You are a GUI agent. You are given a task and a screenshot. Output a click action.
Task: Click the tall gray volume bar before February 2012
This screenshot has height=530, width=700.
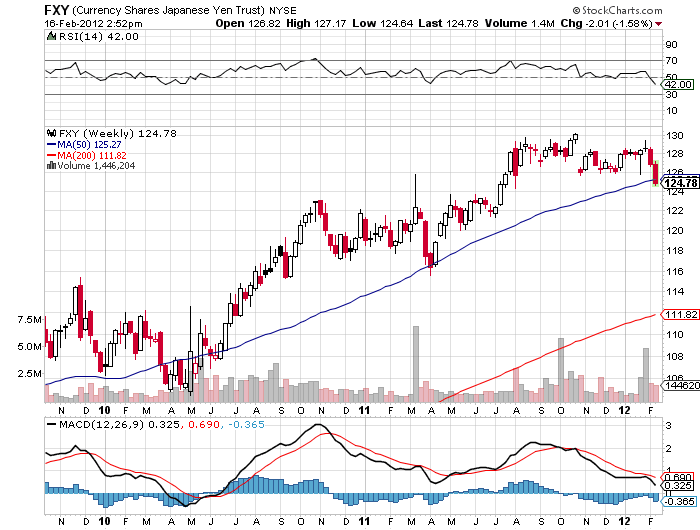pos(646,375)
